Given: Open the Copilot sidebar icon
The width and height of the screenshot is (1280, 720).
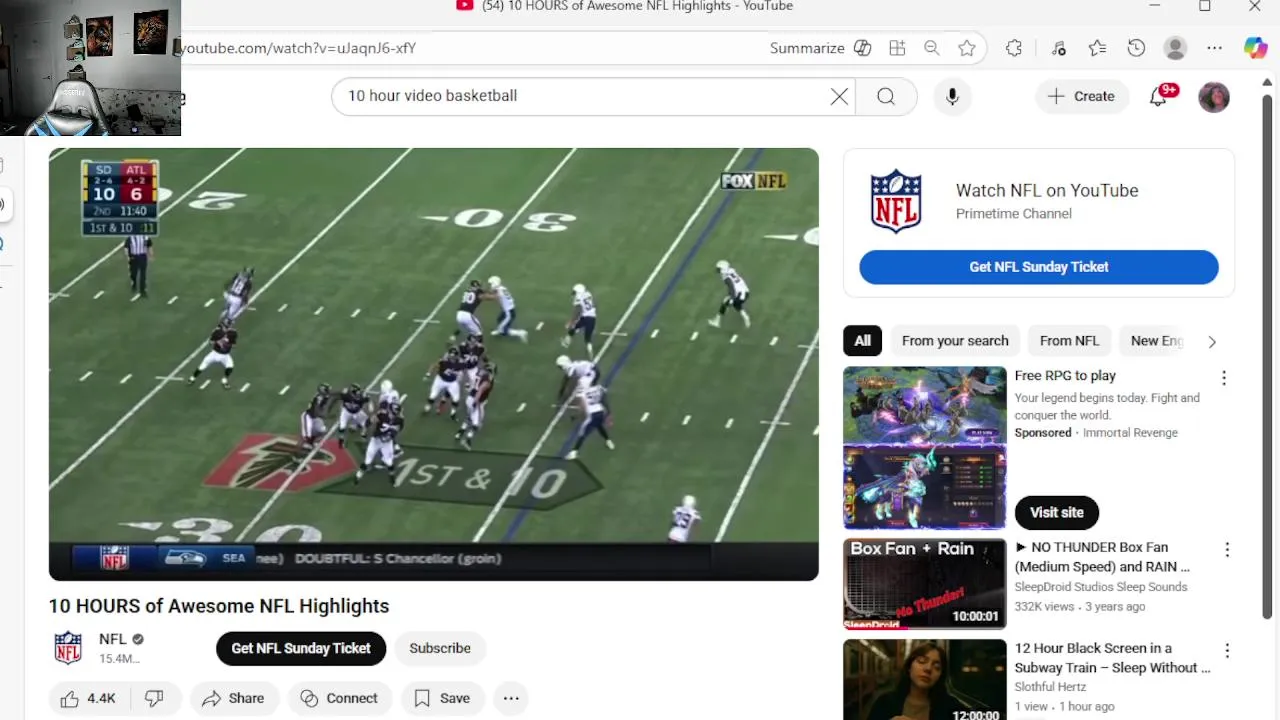Looking at the screenshot, I should tap(1255, 48).
